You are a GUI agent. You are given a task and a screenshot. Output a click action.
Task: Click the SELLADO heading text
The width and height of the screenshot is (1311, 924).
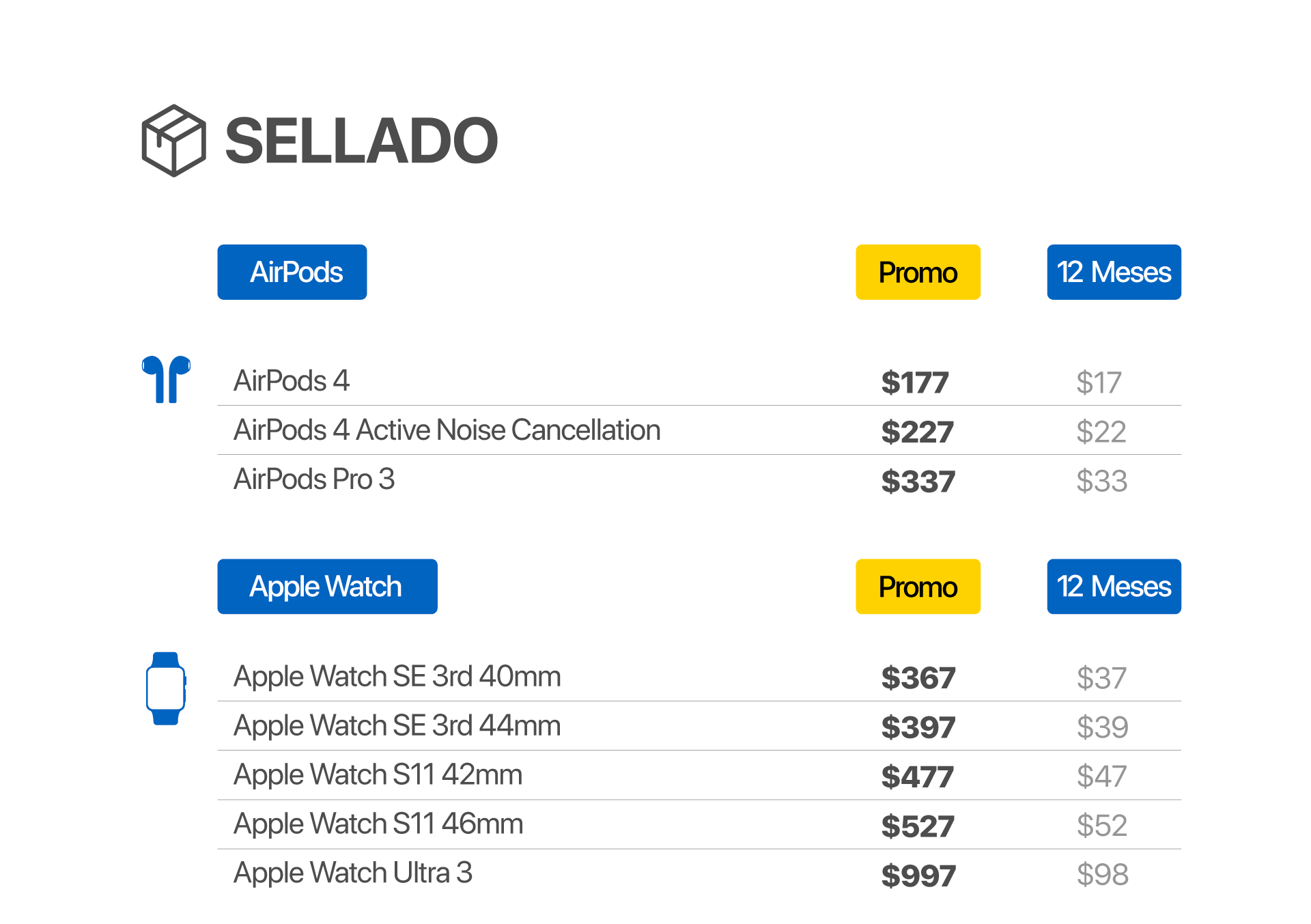pos(361,141)
